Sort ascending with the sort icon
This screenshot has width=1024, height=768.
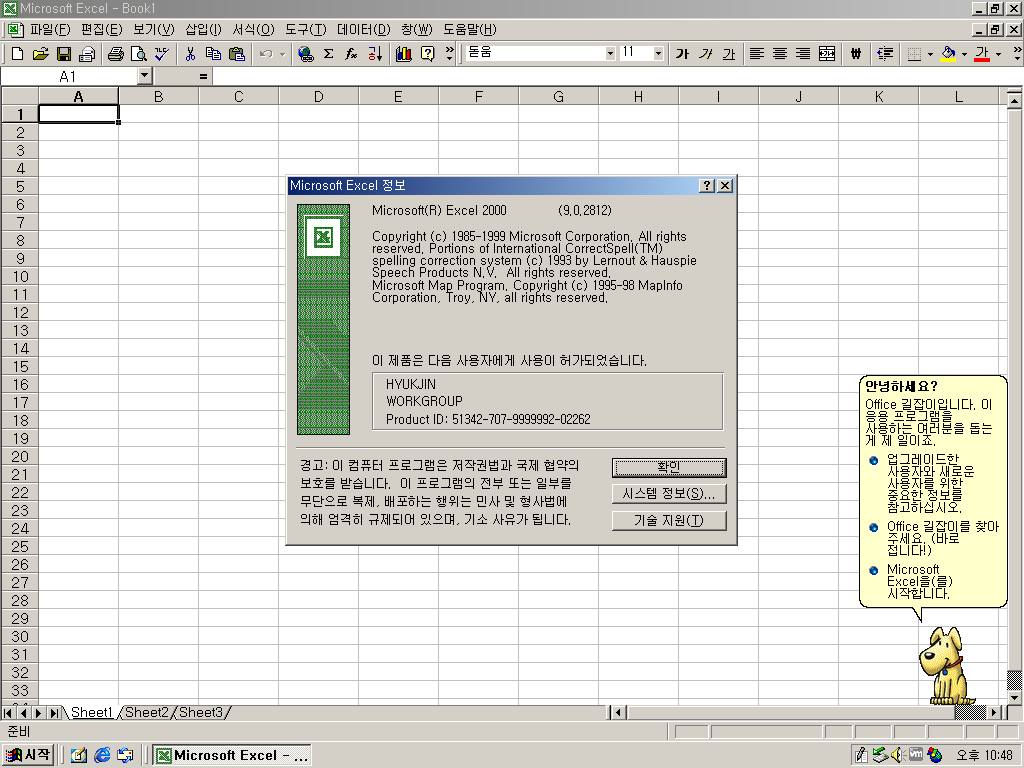point(375,54)
